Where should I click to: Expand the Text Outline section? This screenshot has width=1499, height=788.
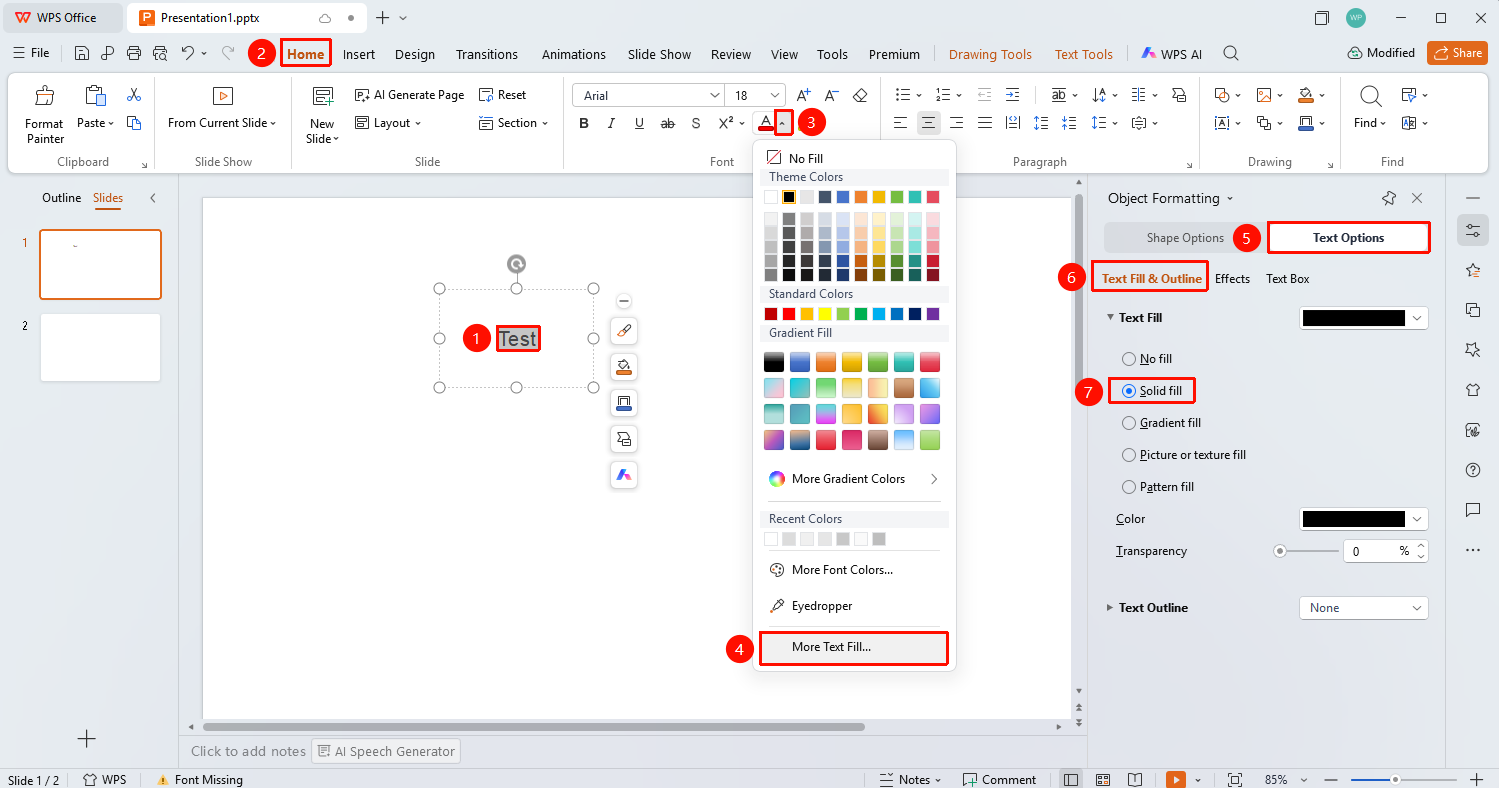point(1109,608)
